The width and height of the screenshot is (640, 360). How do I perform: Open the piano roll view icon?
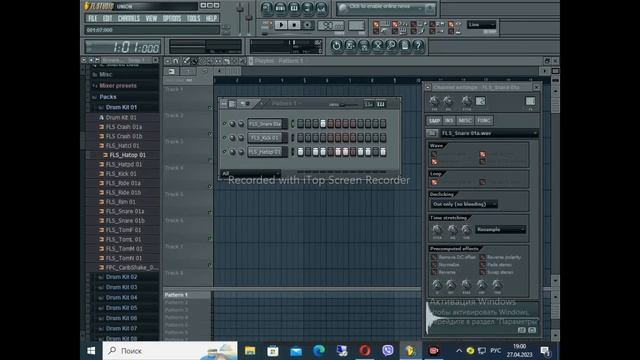point(294,7)
